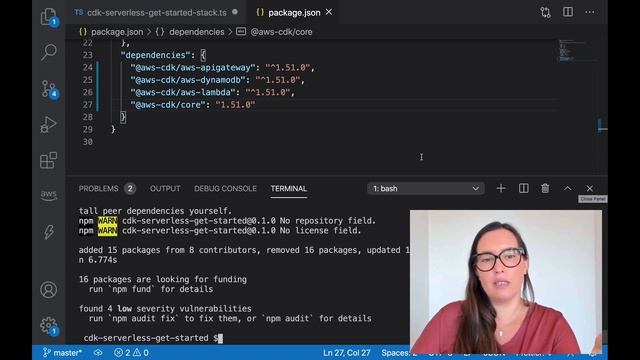
Task: Open the PROBLEMS panel tab
Action: [x=98, y=189]
